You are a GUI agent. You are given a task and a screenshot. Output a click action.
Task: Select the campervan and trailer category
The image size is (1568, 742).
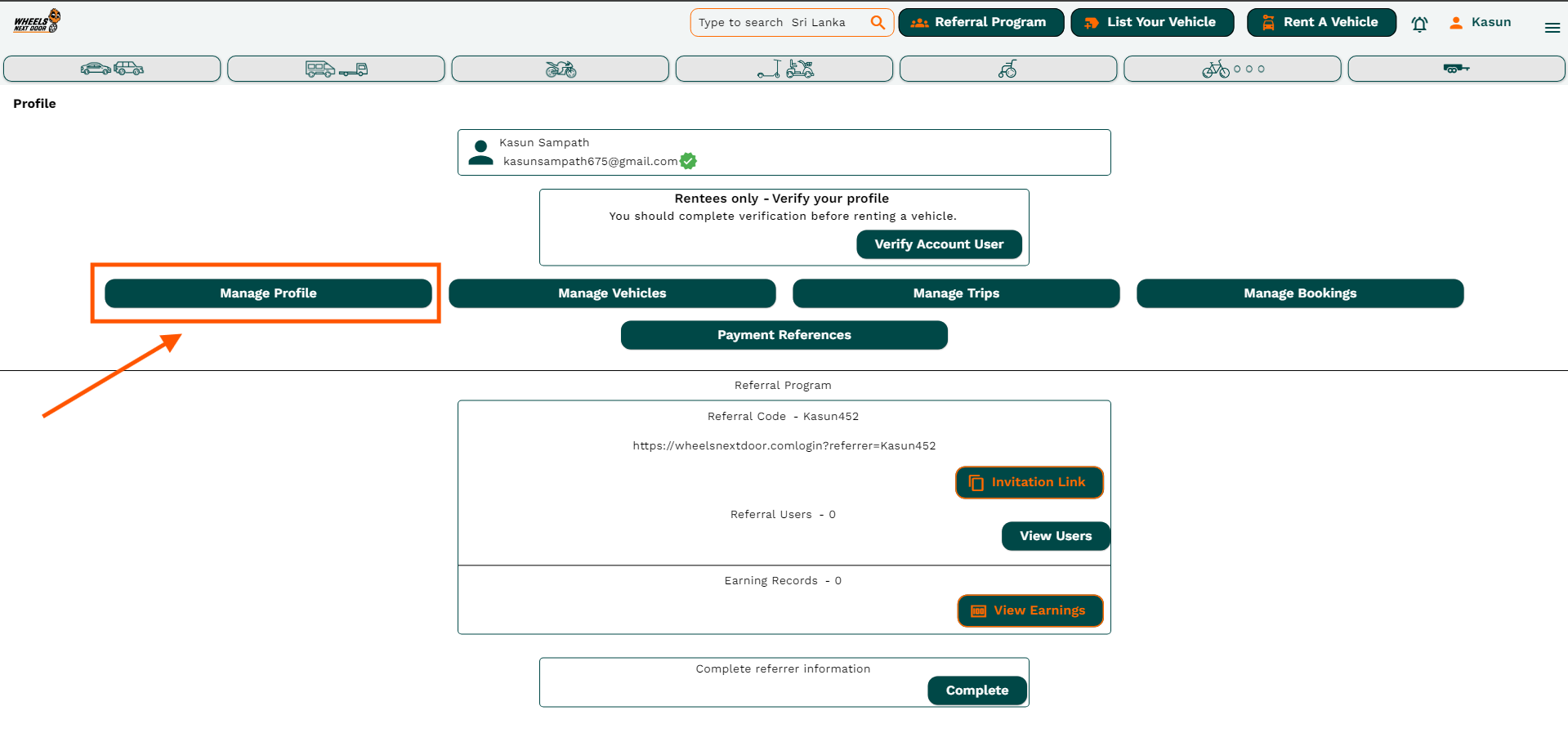(x=336, y=69)
